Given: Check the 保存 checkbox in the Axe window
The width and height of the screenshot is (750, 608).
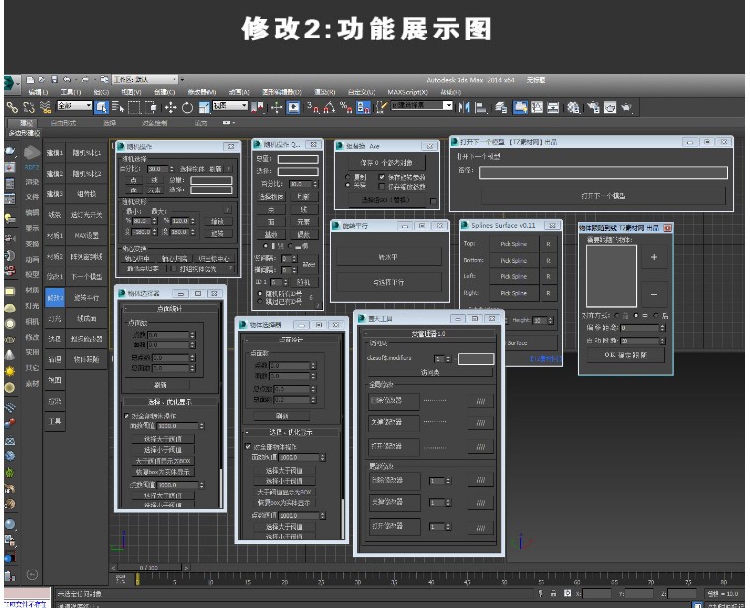Looking at the screenshot, I should pos(382,177).
